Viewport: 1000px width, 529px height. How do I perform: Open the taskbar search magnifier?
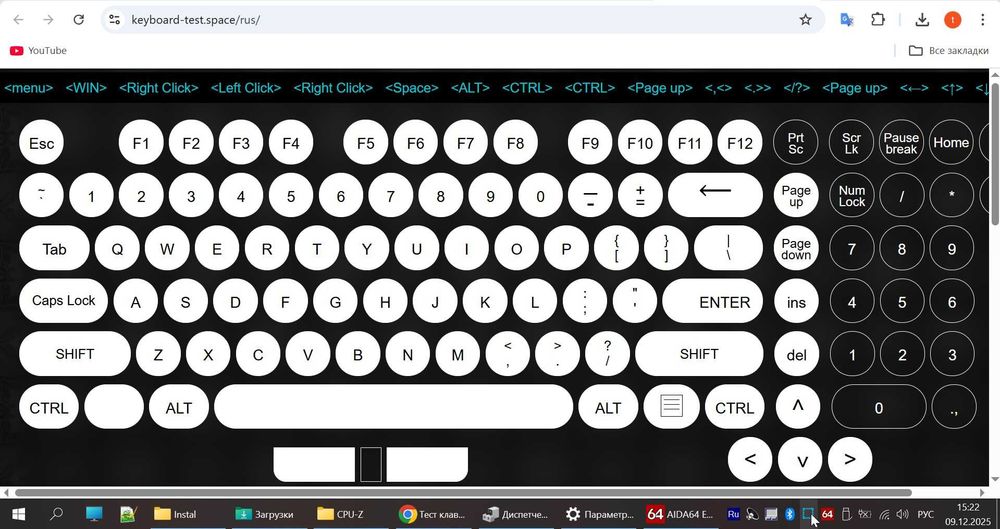click(56, 514)
